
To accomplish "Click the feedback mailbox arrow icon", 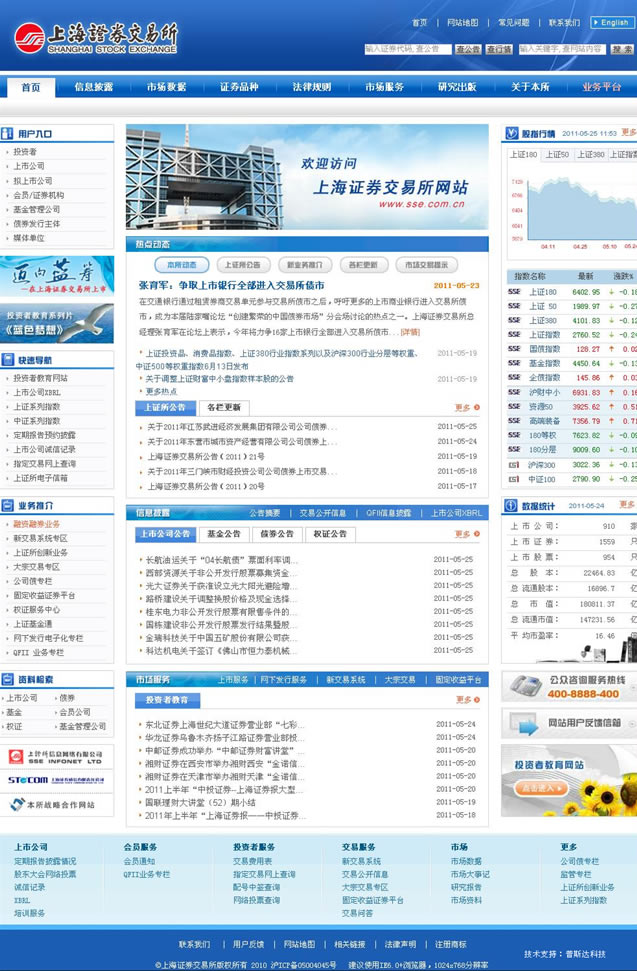I will point(524,723).
